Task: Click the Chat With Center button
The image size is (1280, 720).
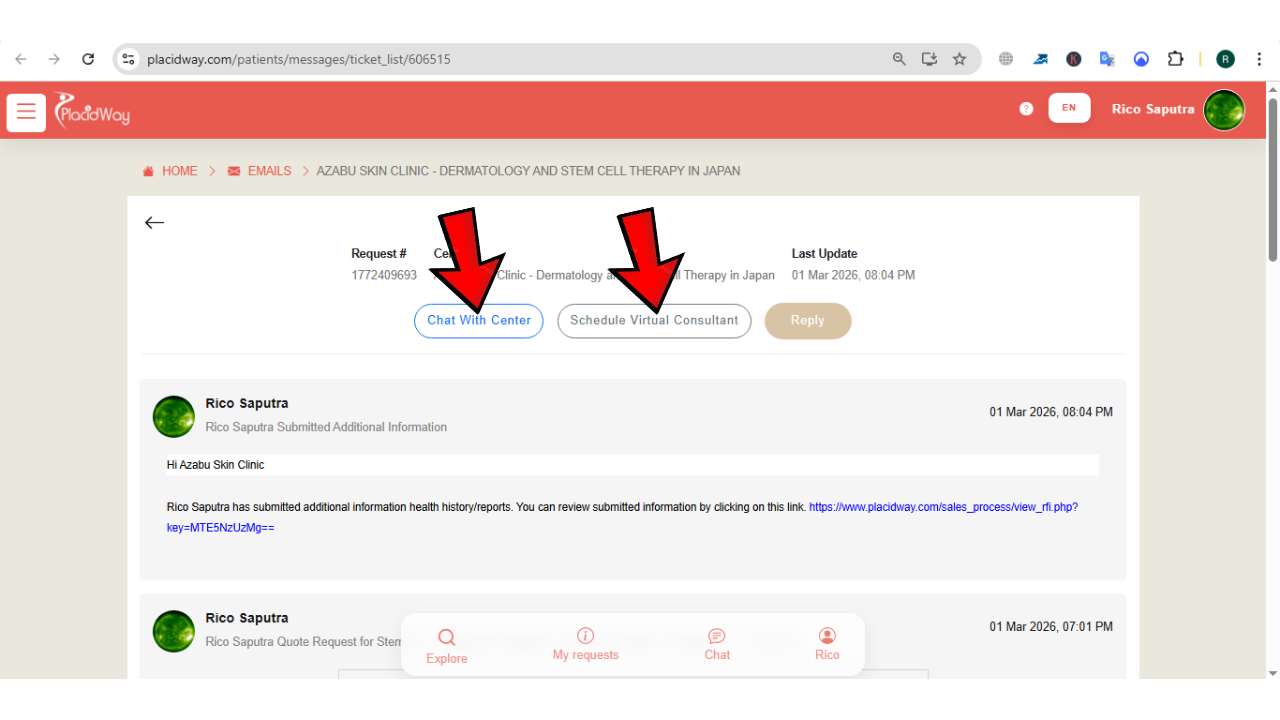Action: pyautogui.click(x=479, y=321)
